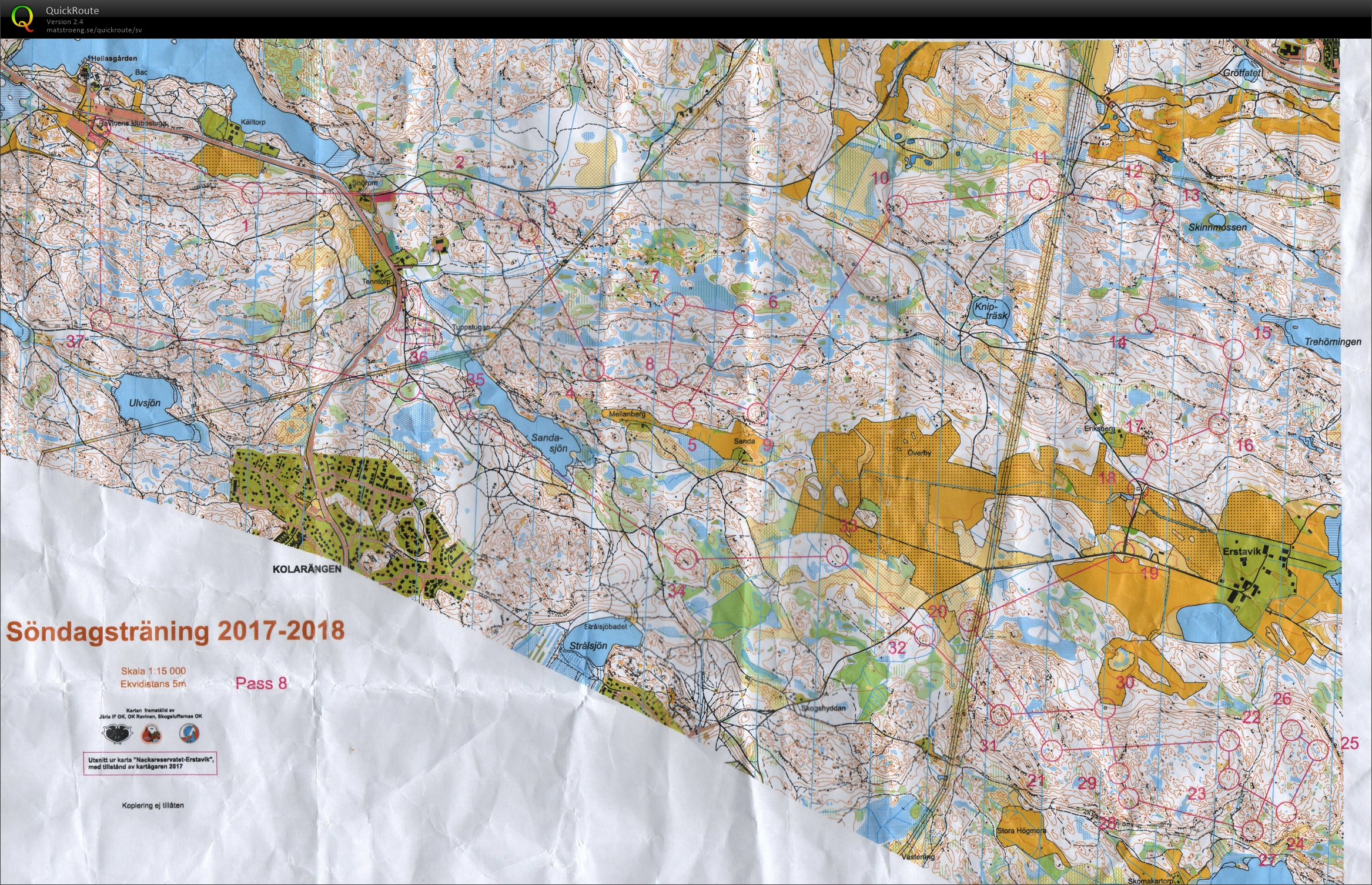
Task: Click the control circle numbered 1
Action: point(252,193)
